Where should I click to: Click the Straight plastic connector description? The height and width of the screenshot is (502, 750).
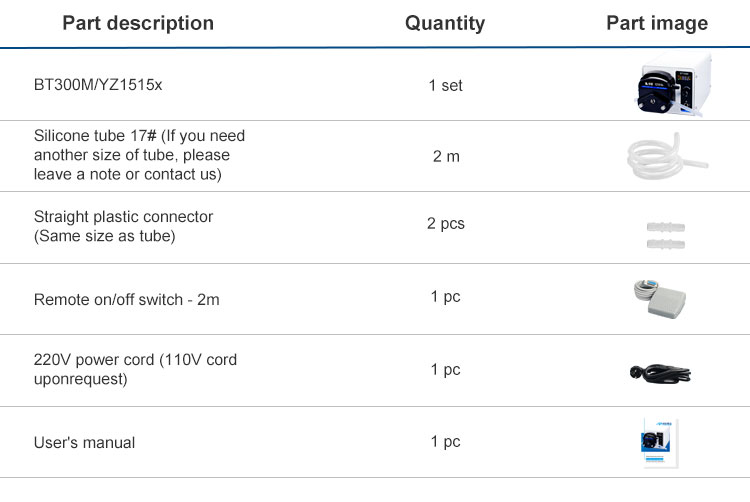tap(123, 226)
